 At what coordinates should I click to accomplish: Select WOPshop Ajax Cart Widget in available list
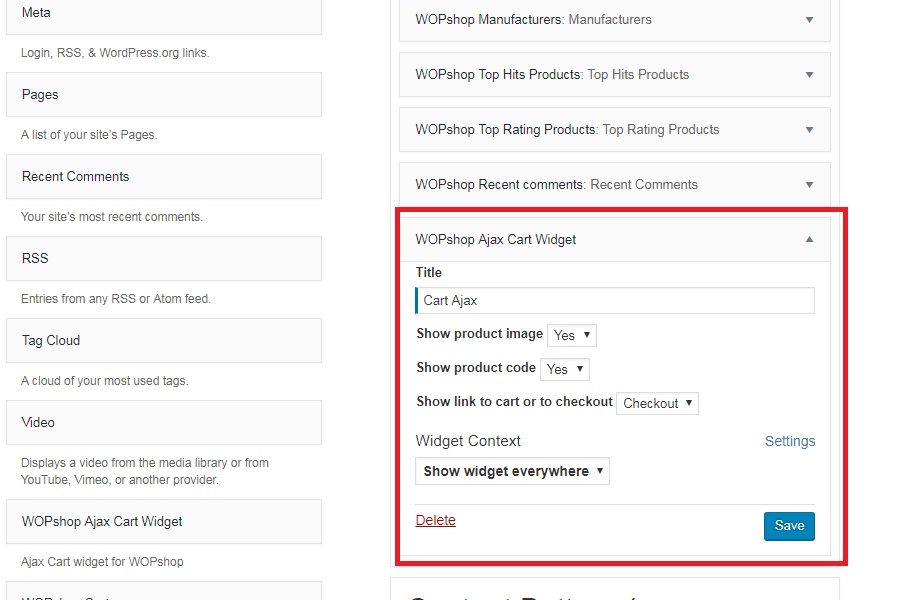pyautogui.click(x=163, y=522)
